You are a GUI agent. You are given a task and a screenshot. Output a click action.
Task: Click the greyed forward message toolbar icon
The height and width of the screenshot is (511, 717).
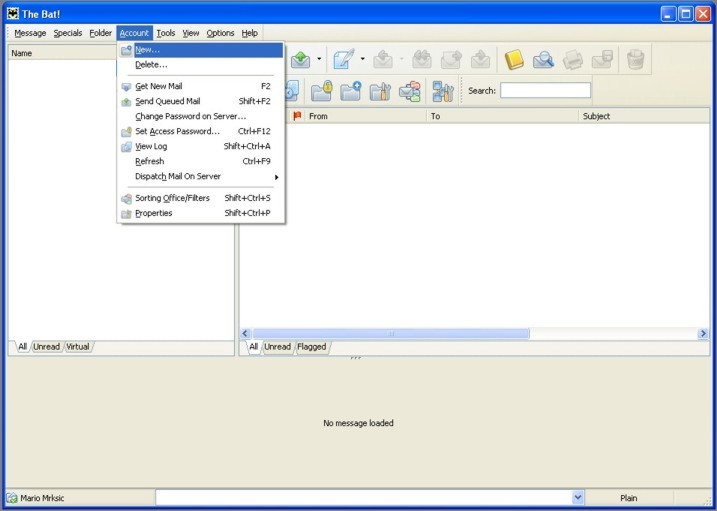451,59
